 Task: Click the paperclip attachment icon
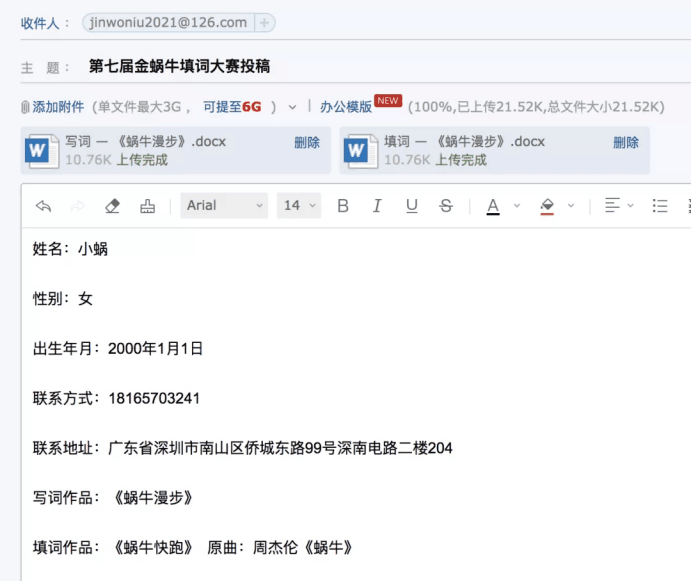pyautogui.click(x=25, y=107)
